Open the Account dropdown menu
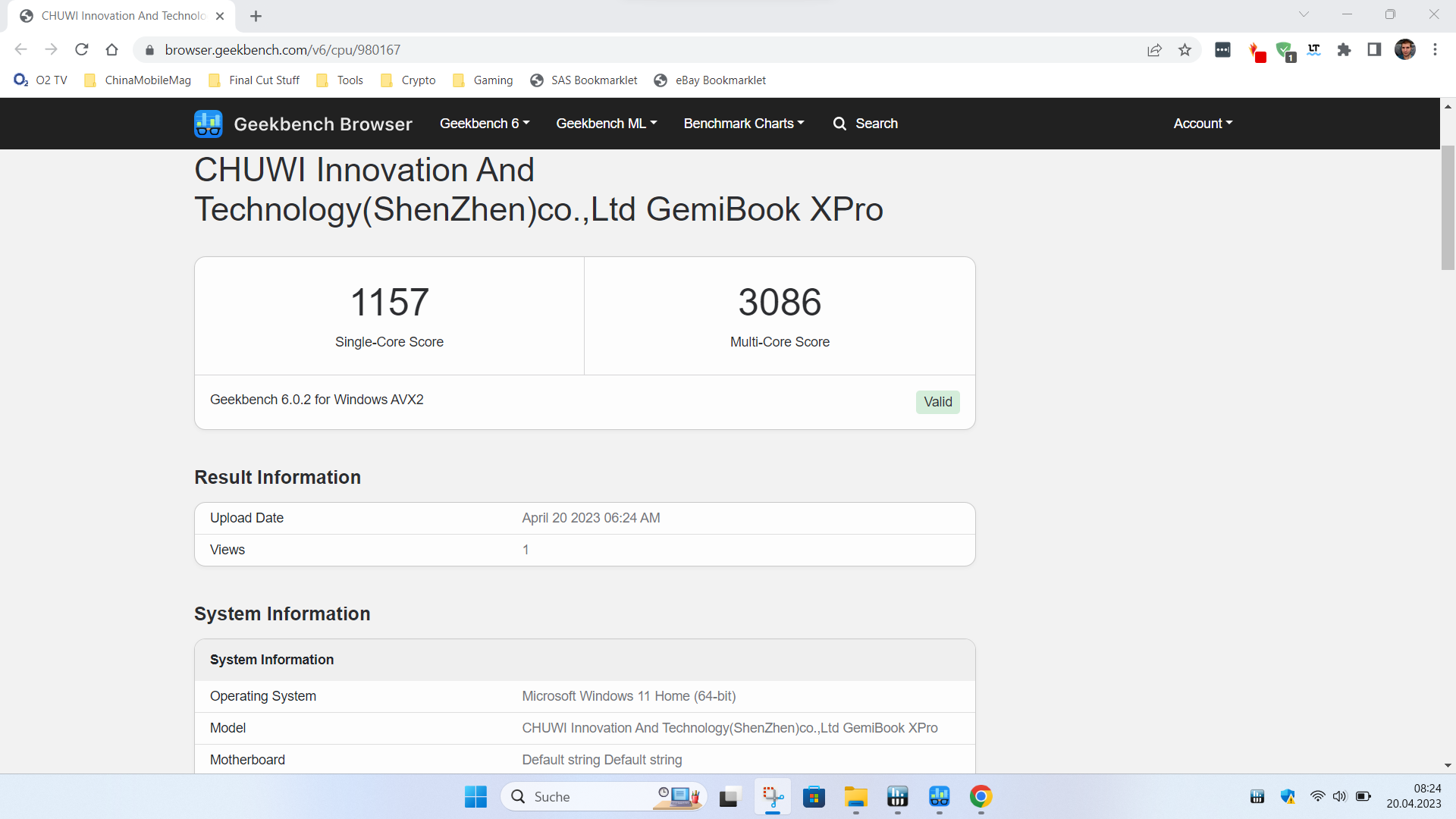 [1203, 124]
